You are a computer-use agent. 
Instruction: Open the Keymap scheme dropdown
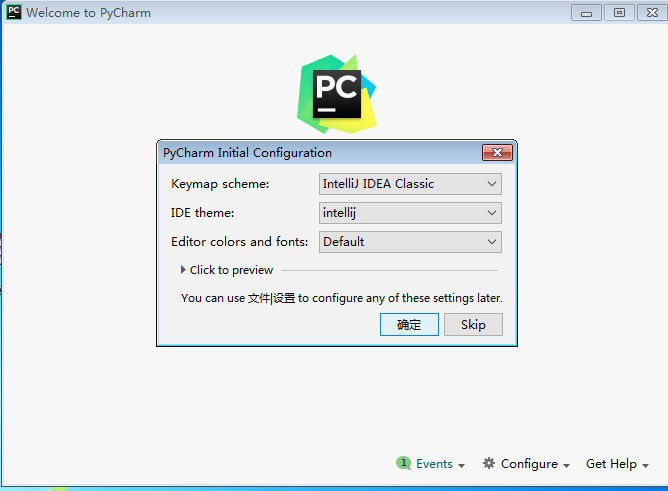point(410,184)
